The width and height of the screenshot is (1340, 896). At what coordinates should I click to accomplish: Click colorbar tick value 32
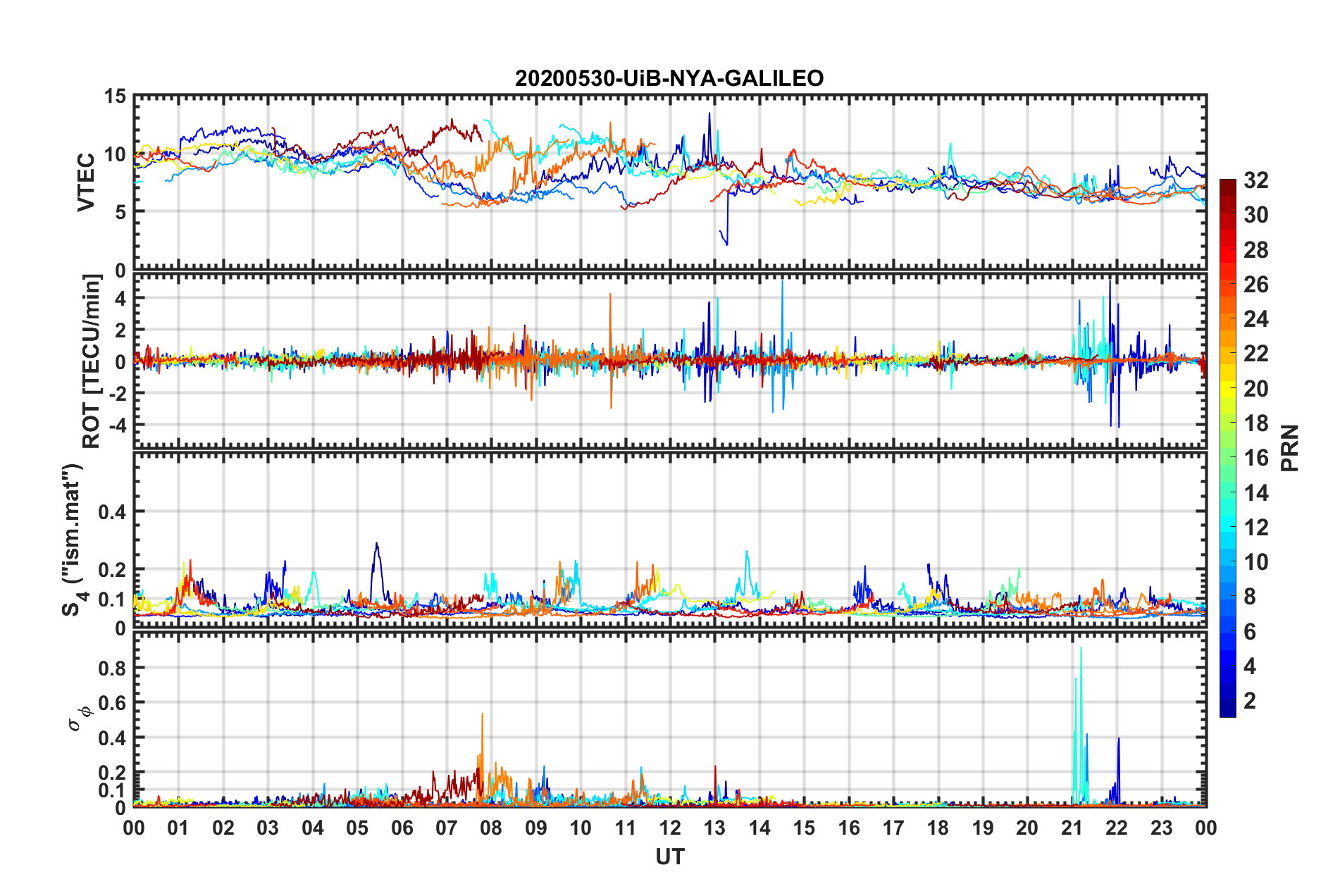[x=1256, y=180]
